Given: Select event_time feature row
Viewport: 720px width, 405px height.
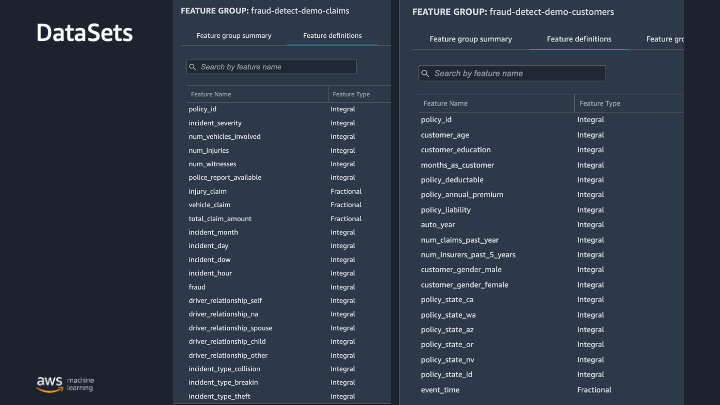Looking at the screenshot, I should click(551, 390).
